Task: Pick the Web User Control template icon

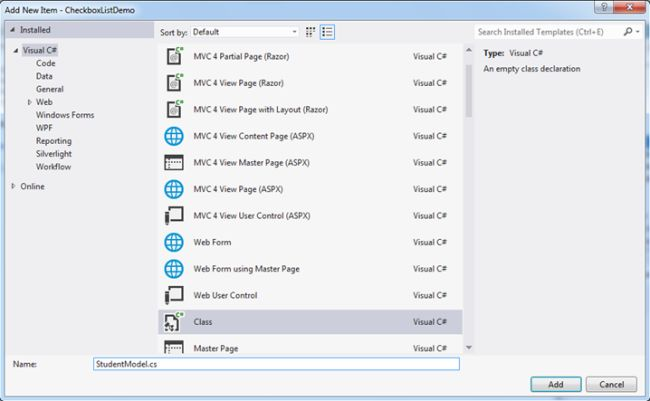Action: tap(174, 295)
